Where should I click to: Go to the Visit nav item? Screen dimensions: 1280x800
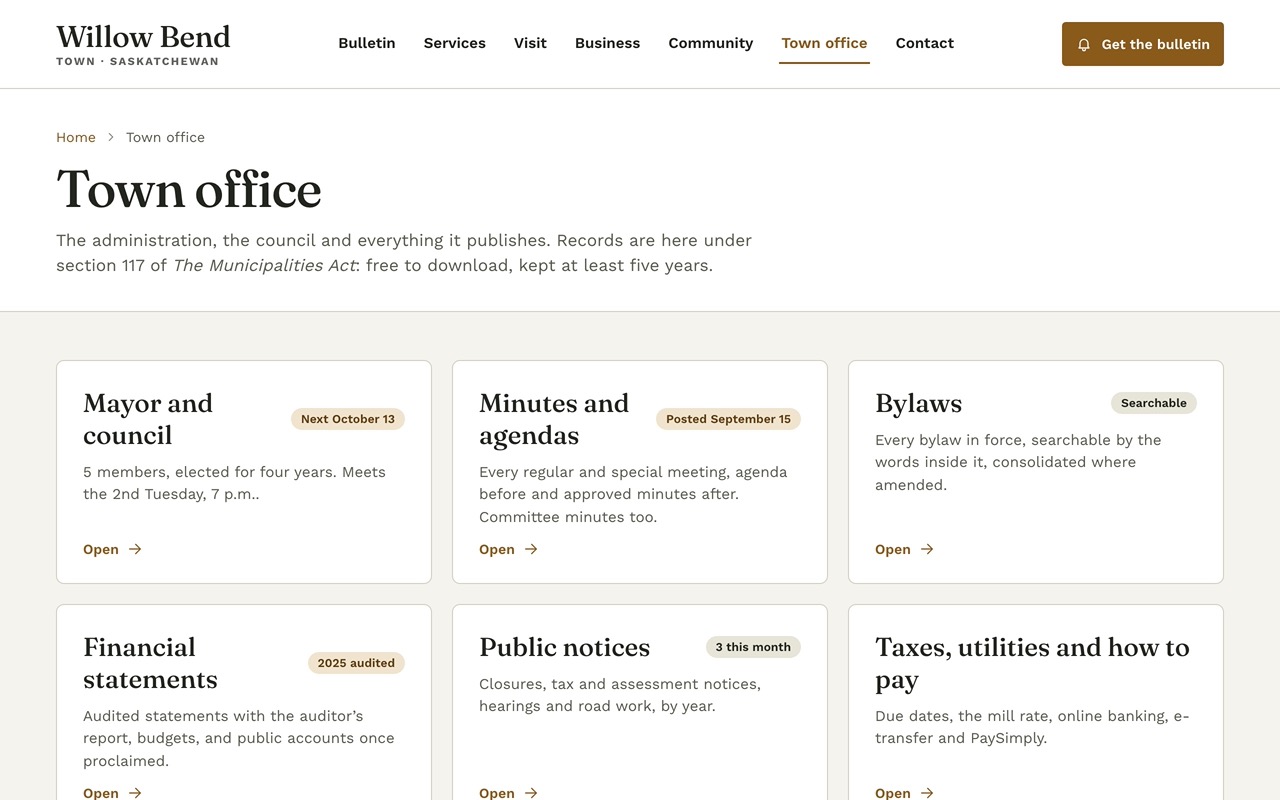(530, 43)
